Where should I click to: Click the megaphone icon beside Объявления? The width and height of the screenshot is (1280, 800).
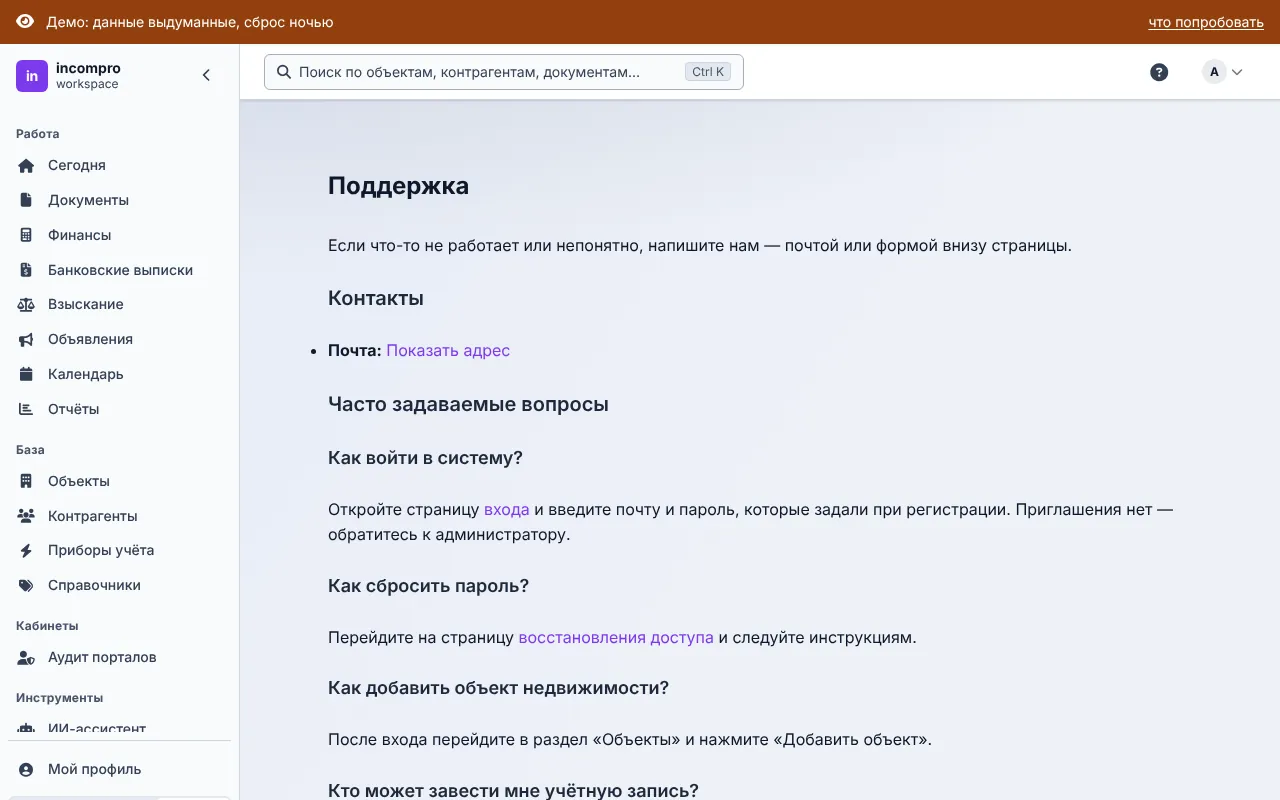coord(27,339)
